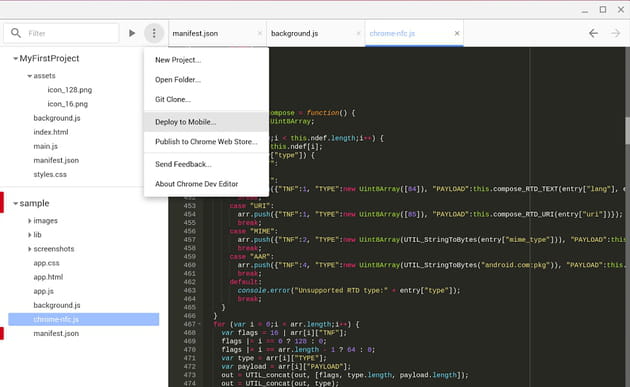
Task: Expand the images folder
Action: click(x=29, y=221)
